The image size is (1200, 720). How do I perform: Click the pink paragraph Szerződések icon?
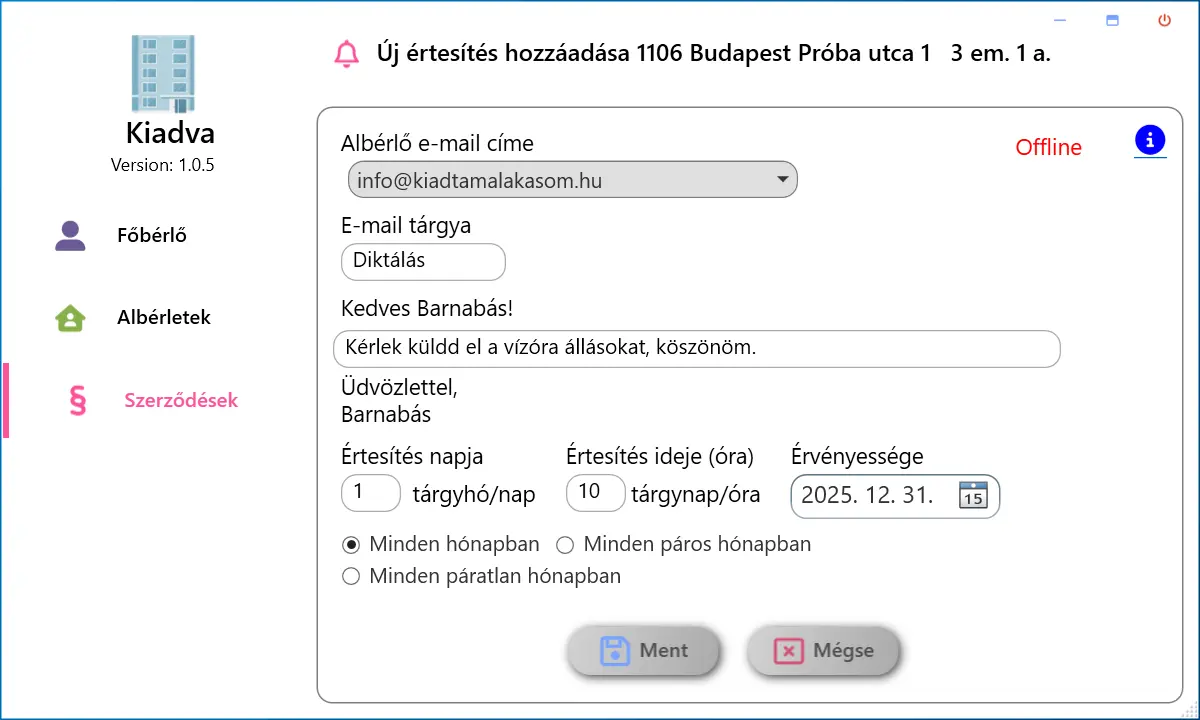77,400
